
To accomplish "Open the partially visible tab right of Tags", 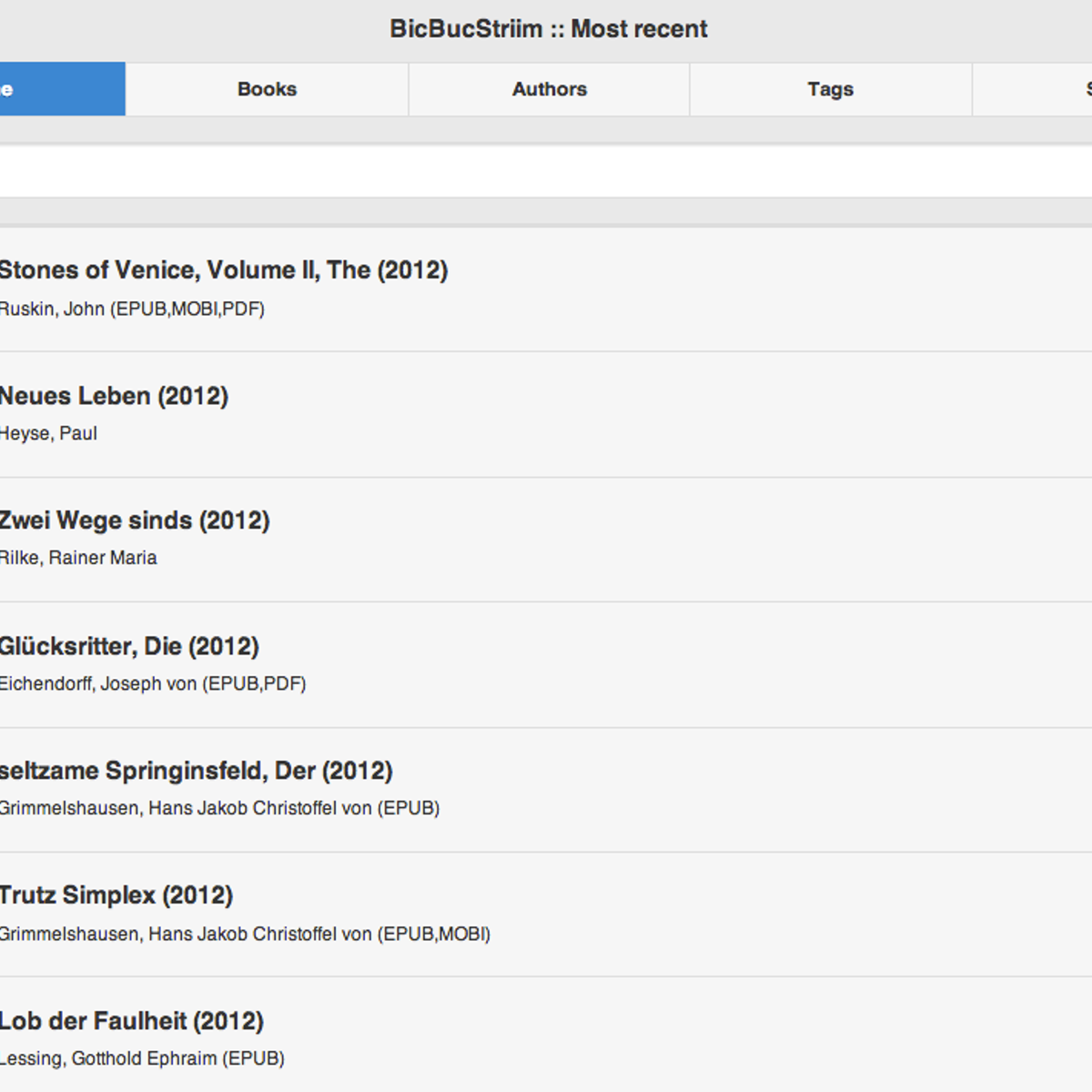I will pos(1034,89).
